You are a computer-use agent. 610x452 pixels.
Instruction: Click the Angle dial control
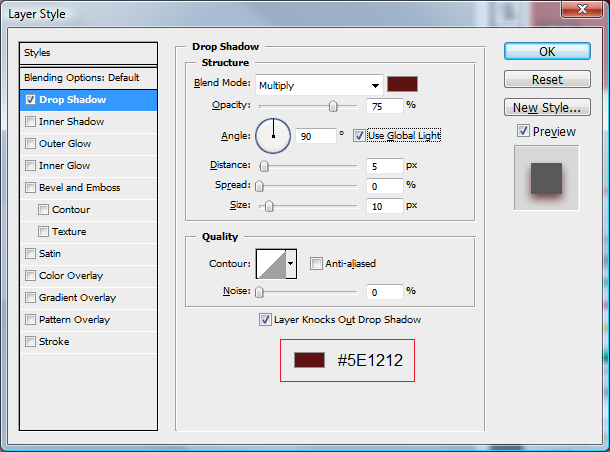[x=273, y=136]
